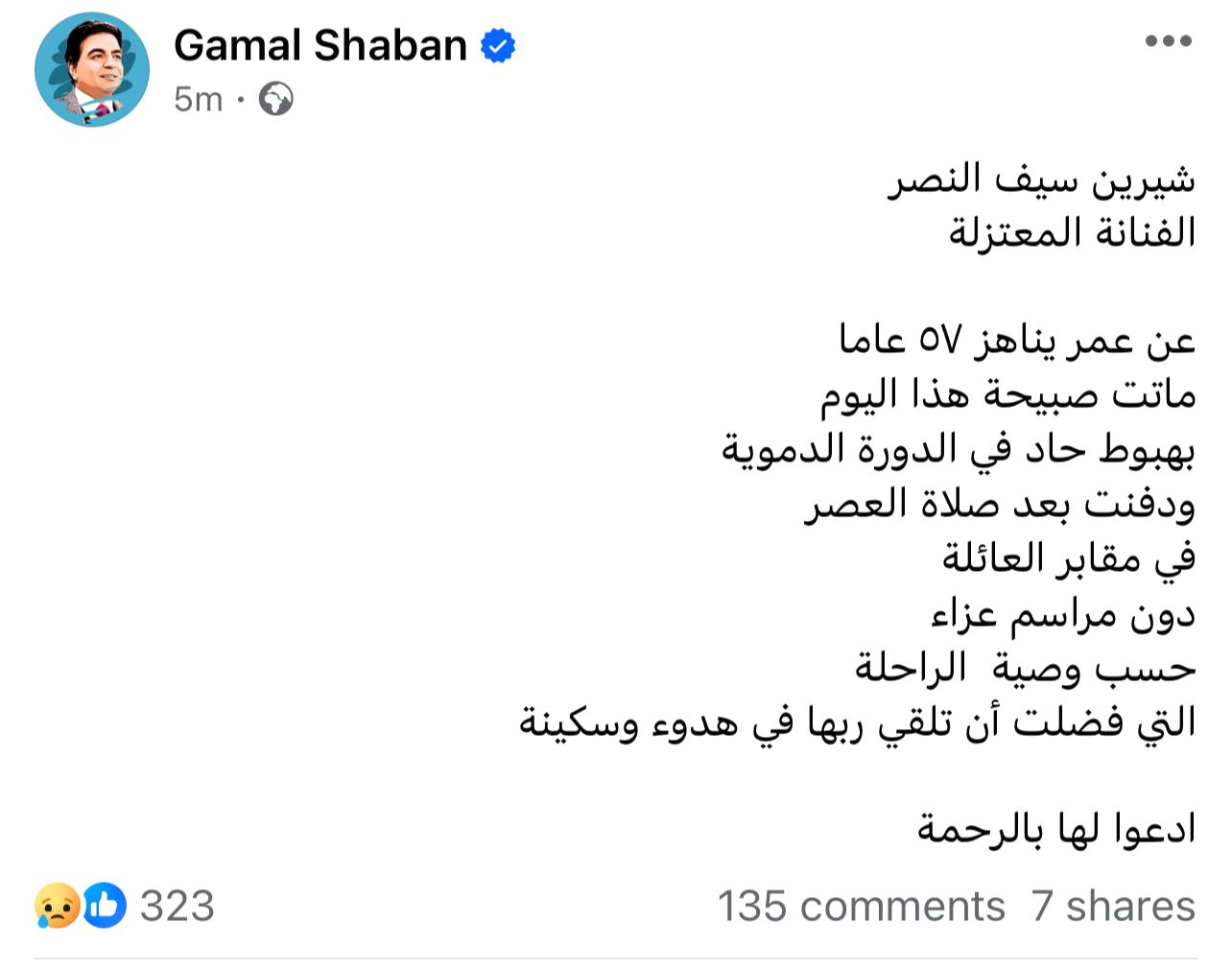This screenshot has height=970, width=1232.
Task: Click the line "ودفنت بعد صلاة العصر"
Action: click(x=1000, y=504)
